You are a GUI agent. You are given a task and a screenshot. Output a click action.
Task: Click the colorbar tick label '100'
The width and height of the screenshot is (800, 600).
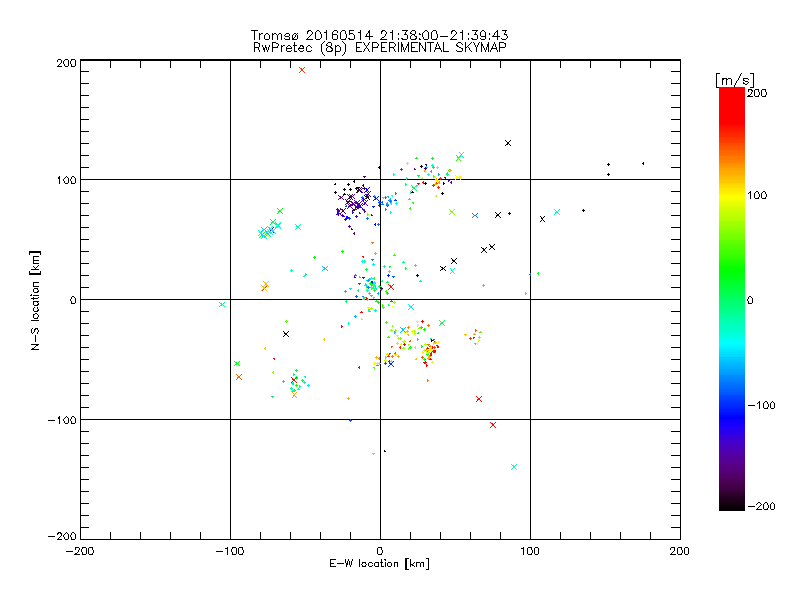(757, 195)
